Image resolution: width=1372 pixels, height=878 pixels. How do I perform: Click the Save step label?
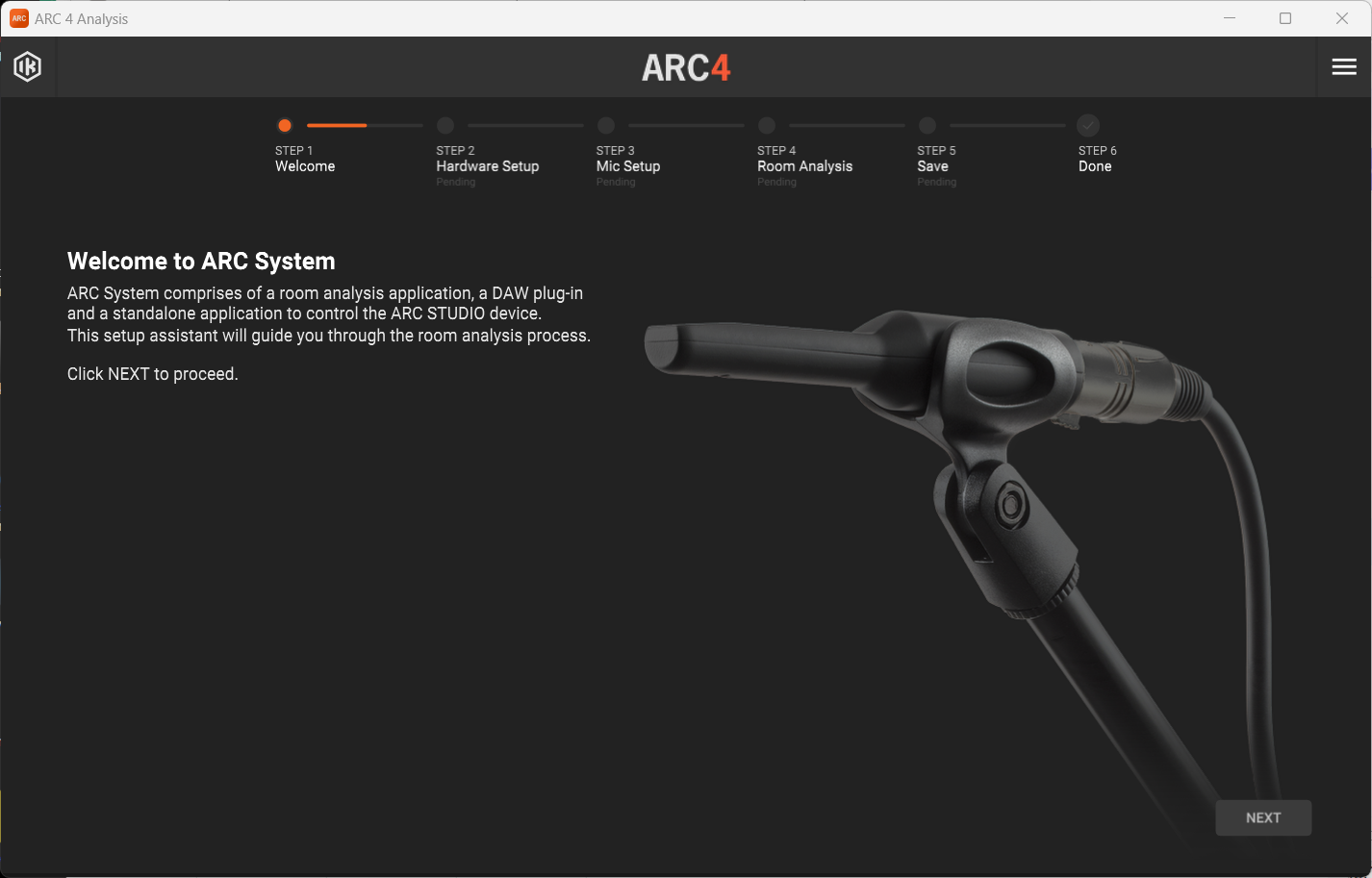[x=933, y=166]
